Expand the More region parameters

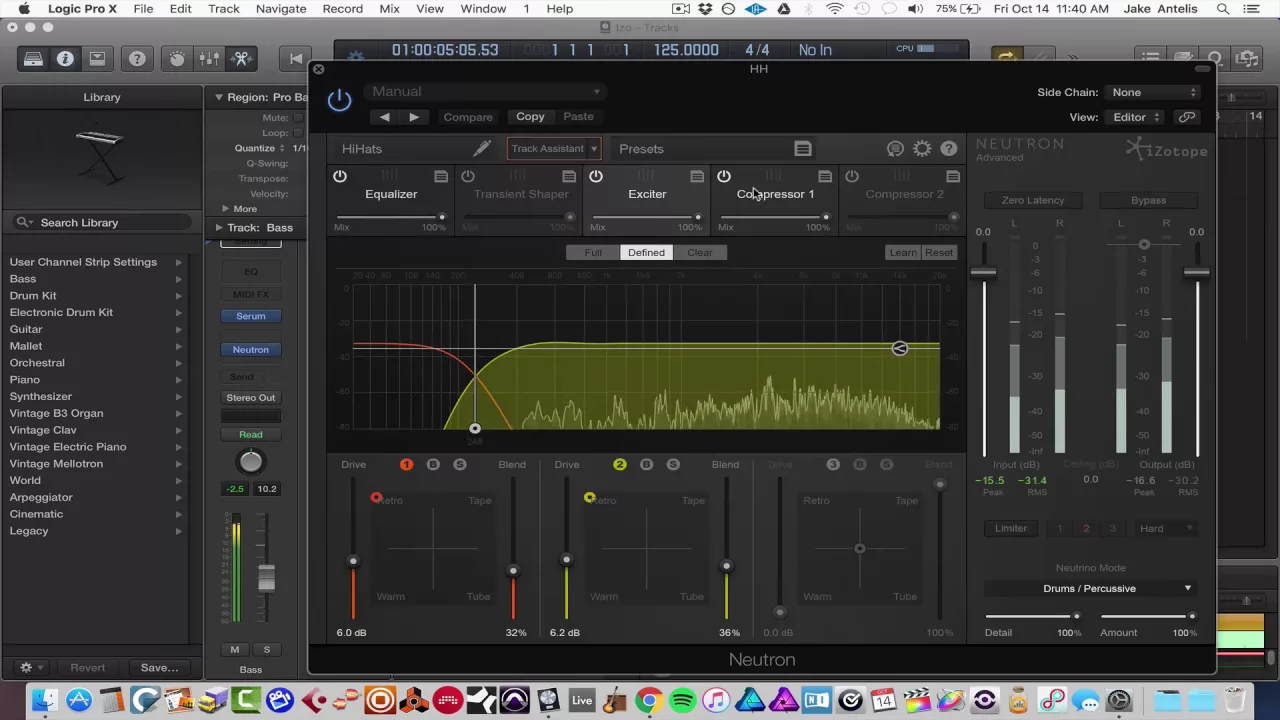tap(226, 209)
